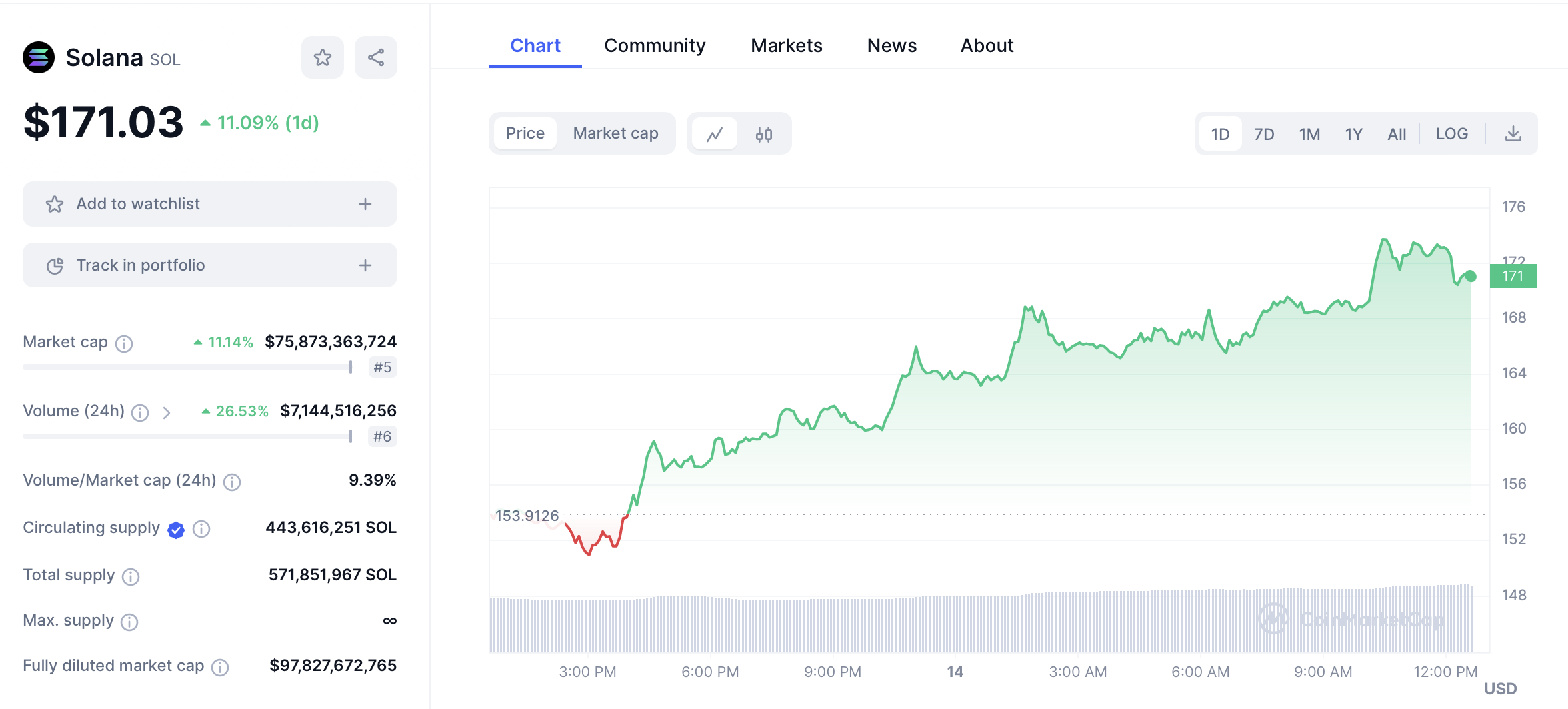Screen dimensions: 1568x709
Task: Download chart data using download icon
Action: pos(1513,134)
